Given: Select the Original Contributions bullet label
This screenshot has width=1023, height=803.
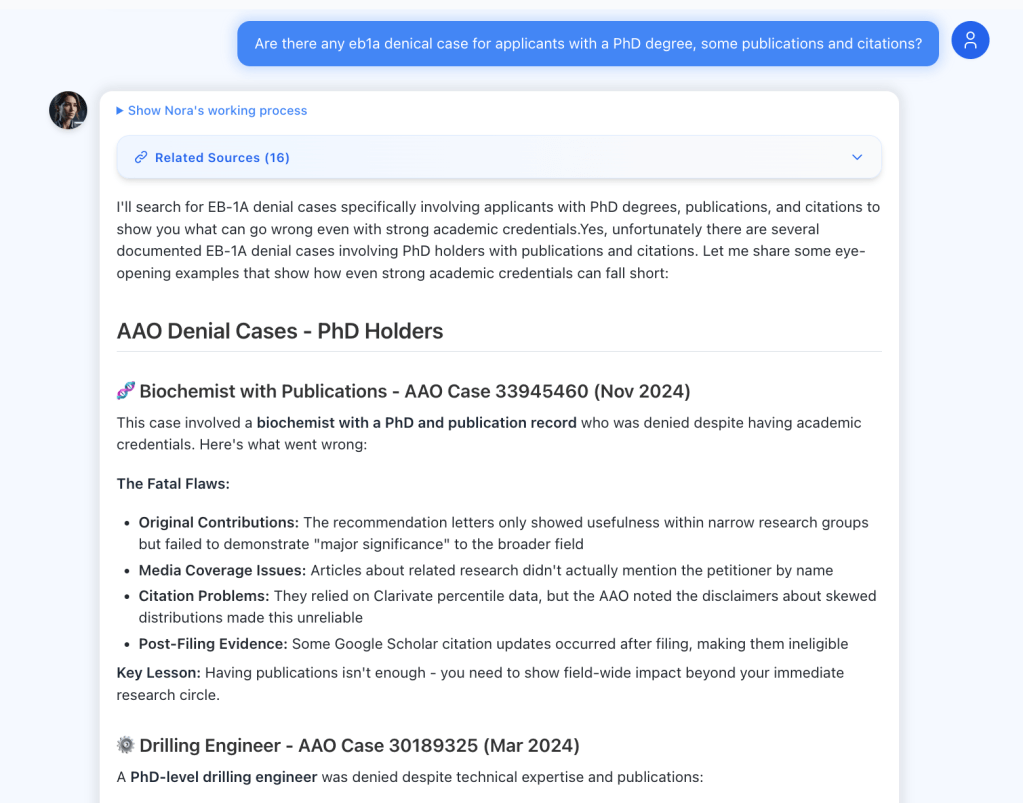Looking at the screenshot, I should 218,522.
